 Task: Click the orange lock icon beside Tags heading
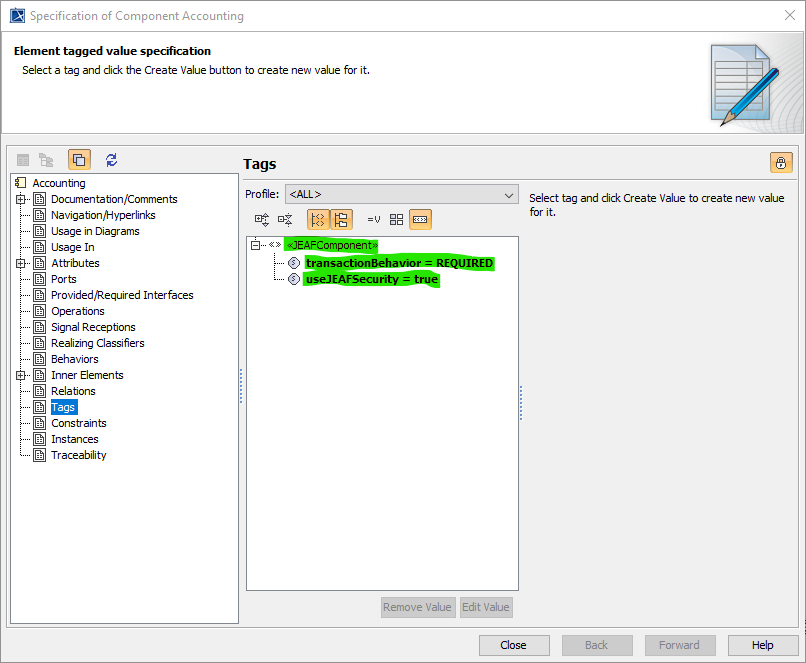click(781, 163)
